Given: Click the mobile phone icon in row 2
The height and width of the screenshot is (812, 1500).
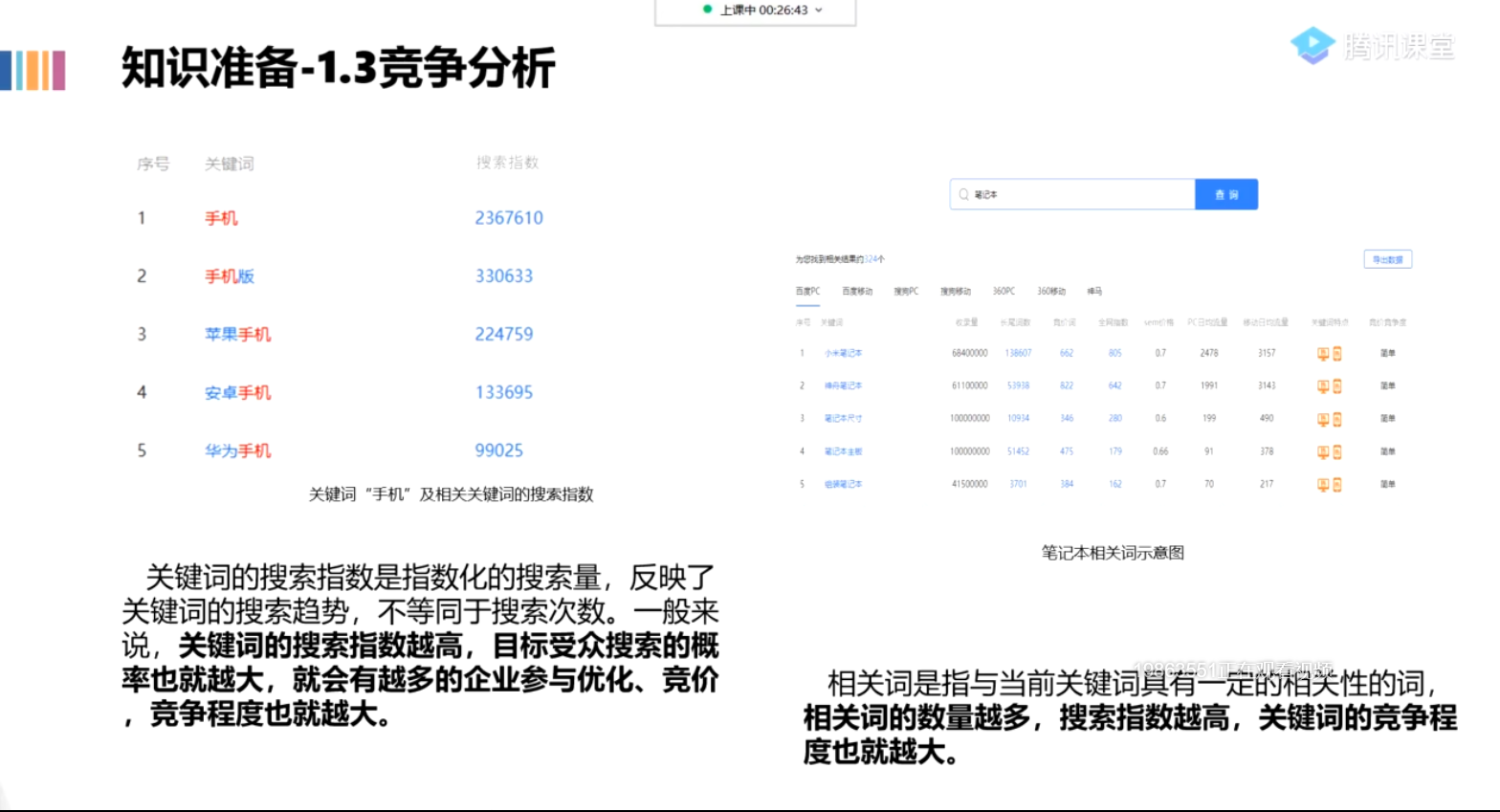Looking at the screenshot, I should 1337,386.
